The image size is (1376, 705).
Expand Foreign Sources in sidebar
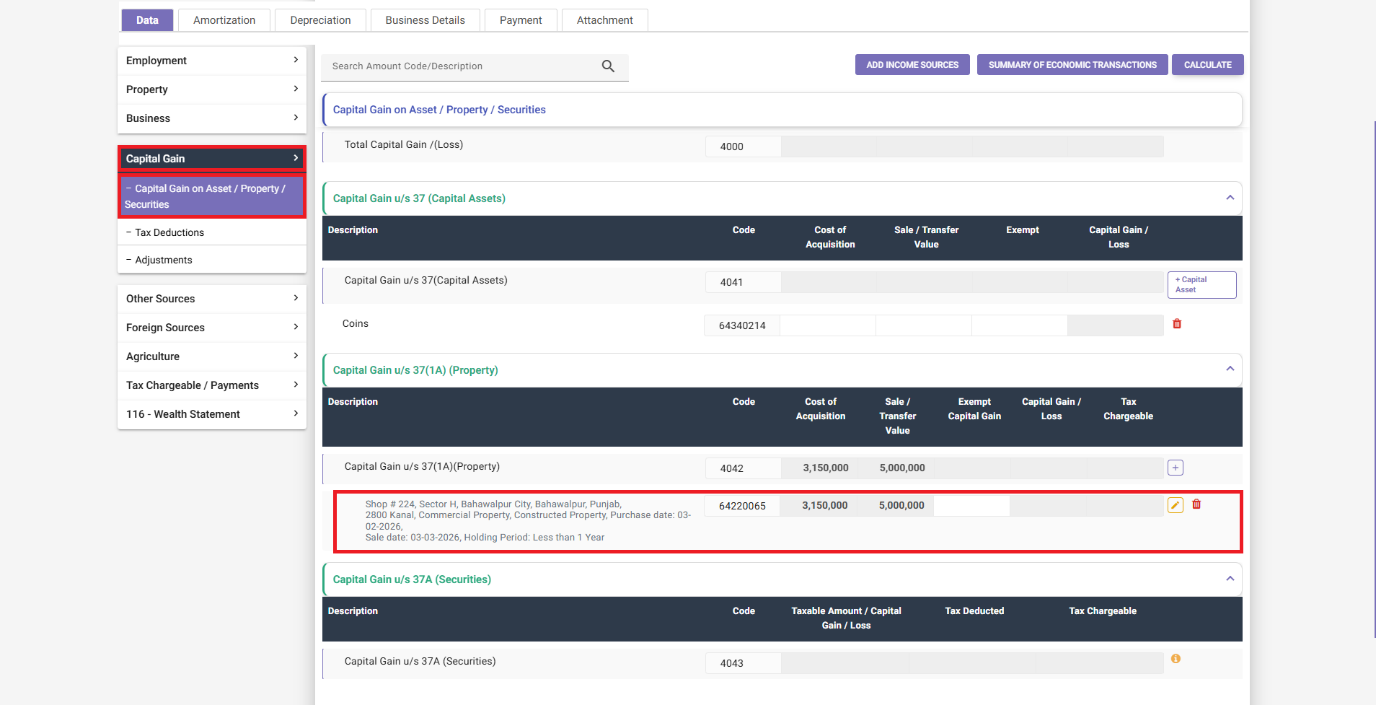pyautogui.click(x=212, y=327)
